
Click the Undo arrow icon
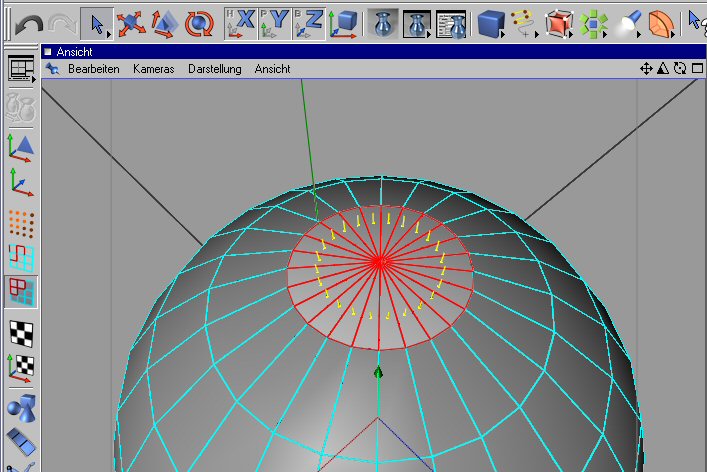[x=27, y=22]
